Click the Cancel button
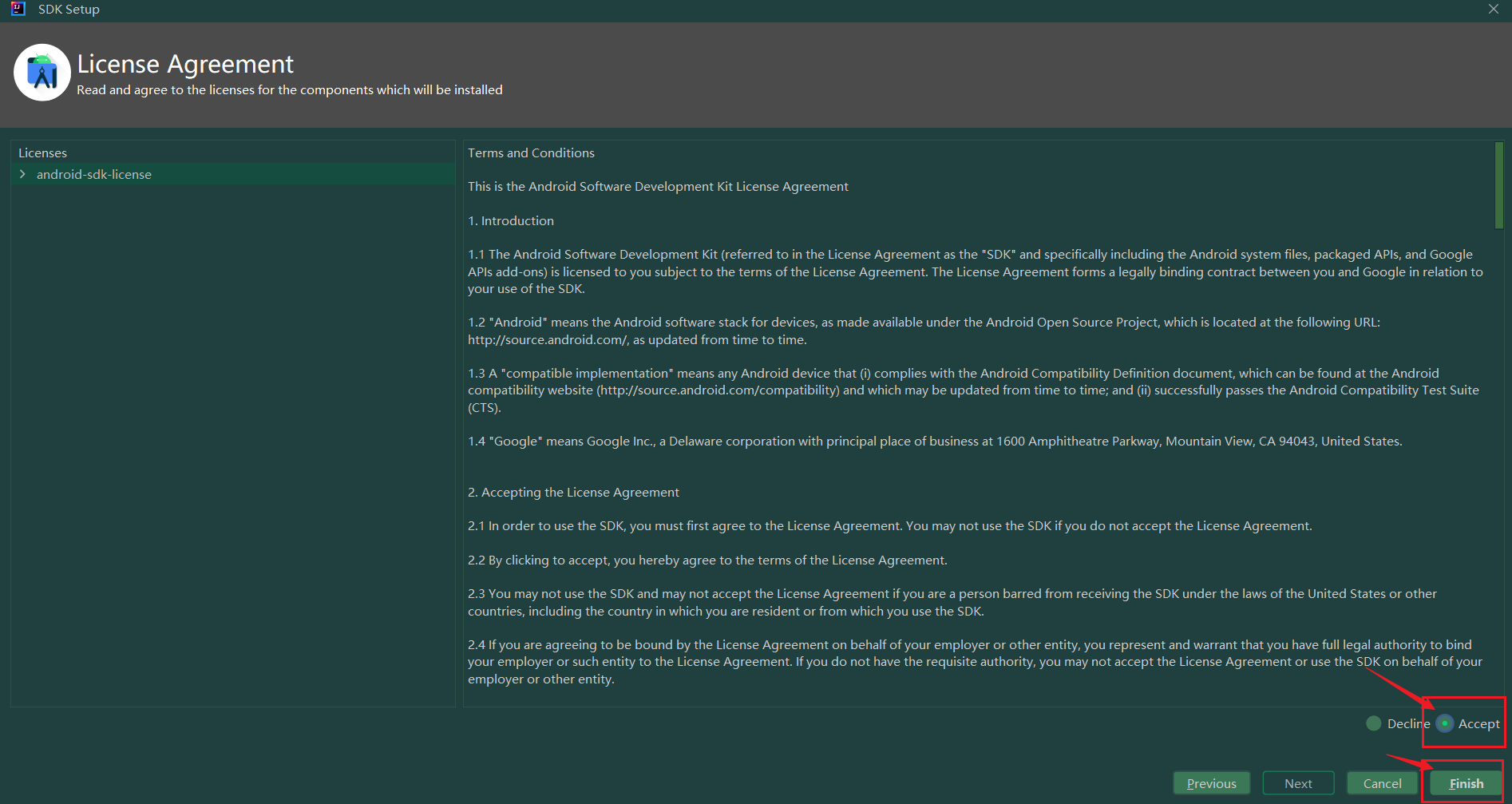Viewport: 1512px width, 804px height. pyautogui.click(x=1382, y=783)
